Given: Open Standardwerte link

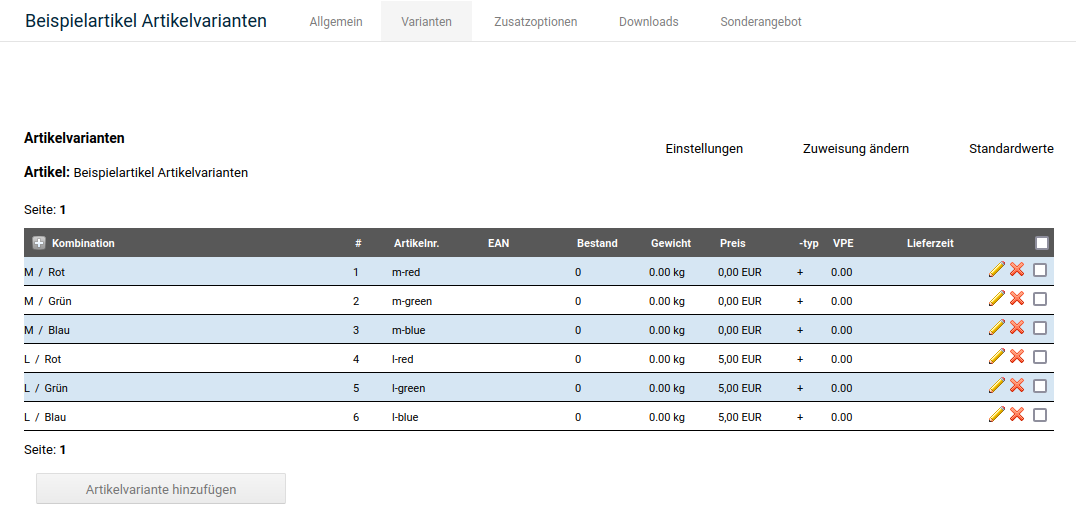Looking at the screenshot, I should (1011, 149).
